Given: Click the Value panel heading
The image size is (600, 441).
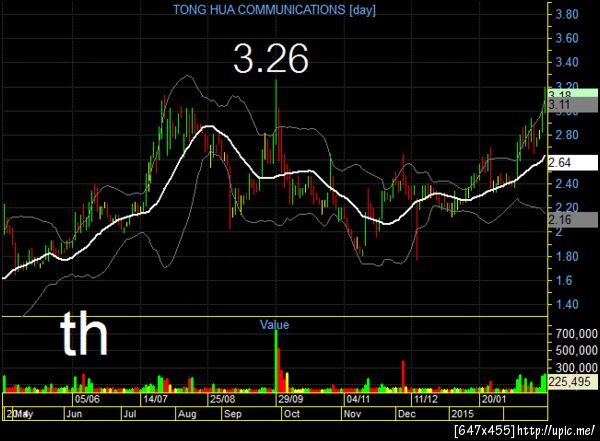Looking at the screenshot, I should (274, 325).
